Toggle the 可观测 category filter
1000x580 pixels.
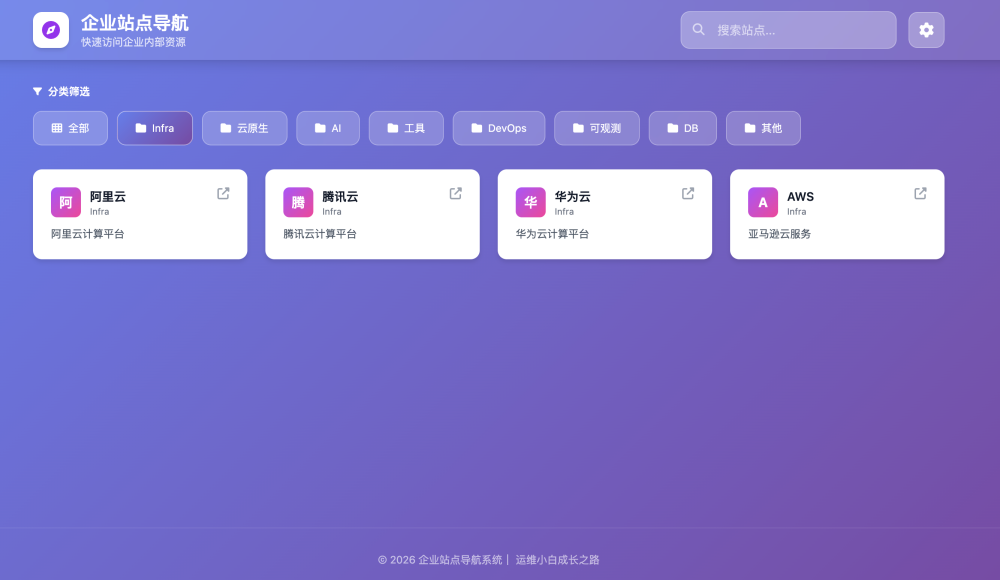pyautogui.click(x=596, y=128)
